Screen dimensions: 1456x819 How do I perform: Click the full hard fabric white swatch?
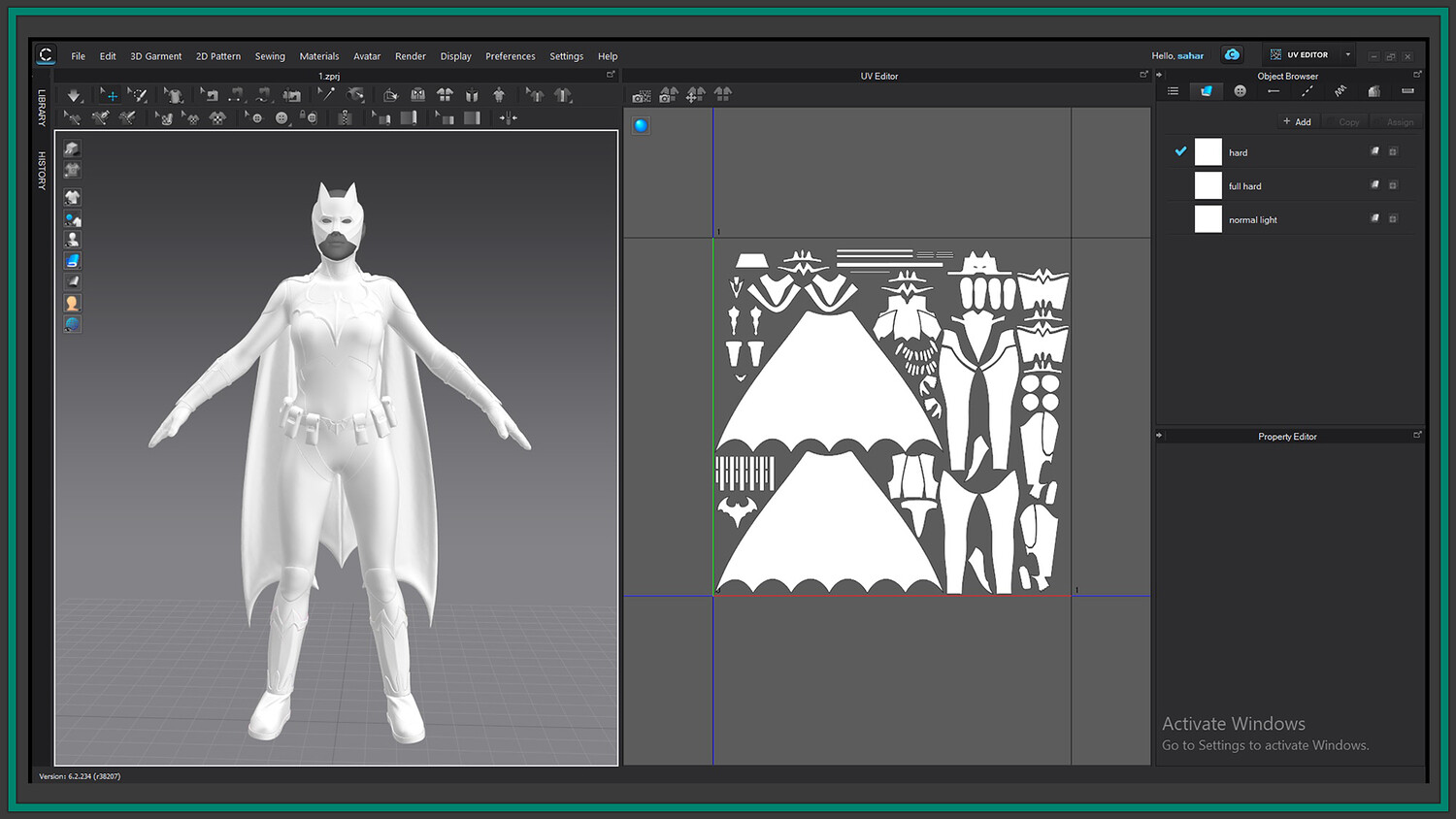(x=1208, y=185)
